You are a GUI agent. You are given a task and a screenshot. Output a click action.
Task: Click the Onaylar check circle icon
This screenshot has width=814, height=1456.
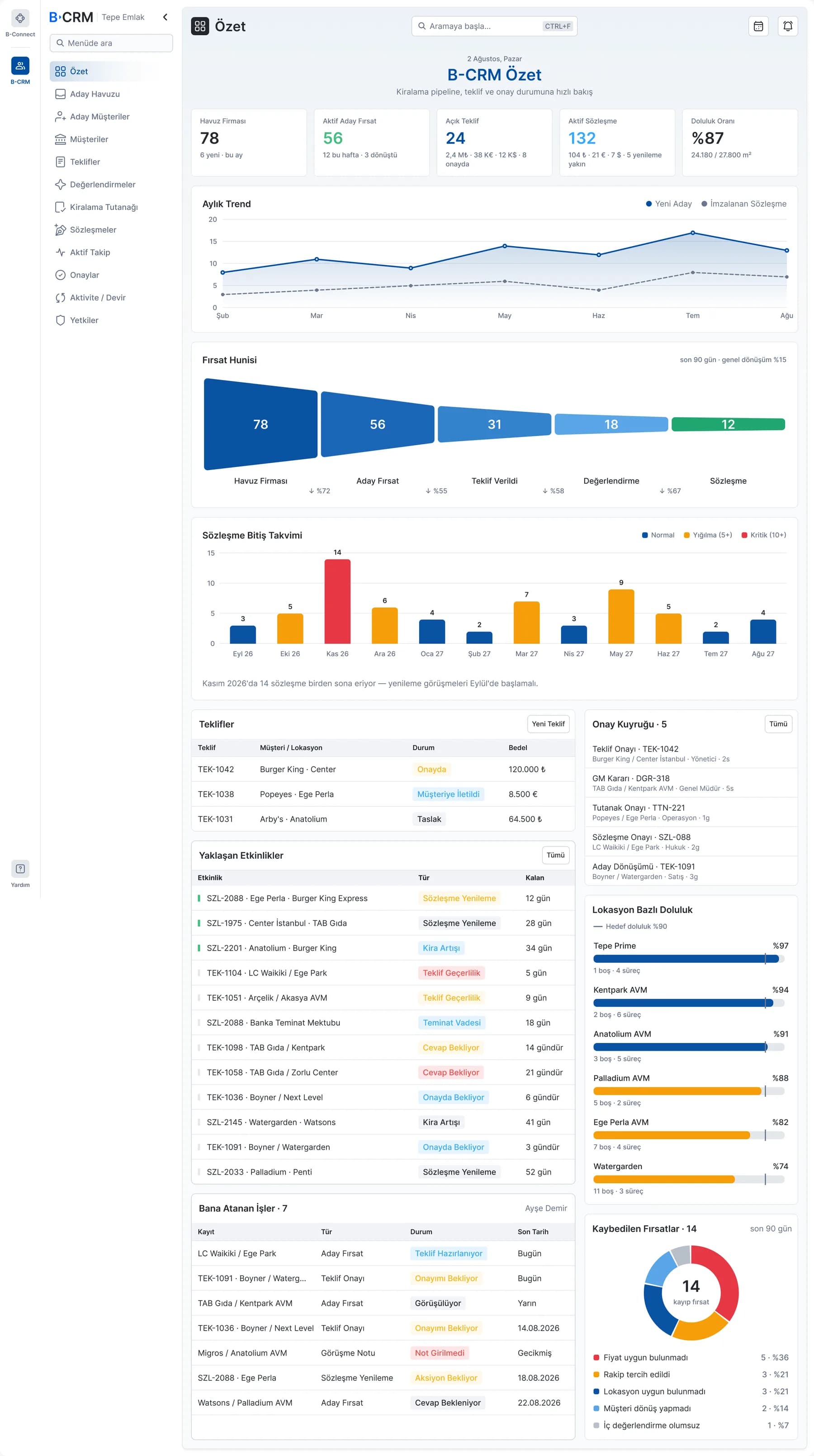click(x=61, y=275)
